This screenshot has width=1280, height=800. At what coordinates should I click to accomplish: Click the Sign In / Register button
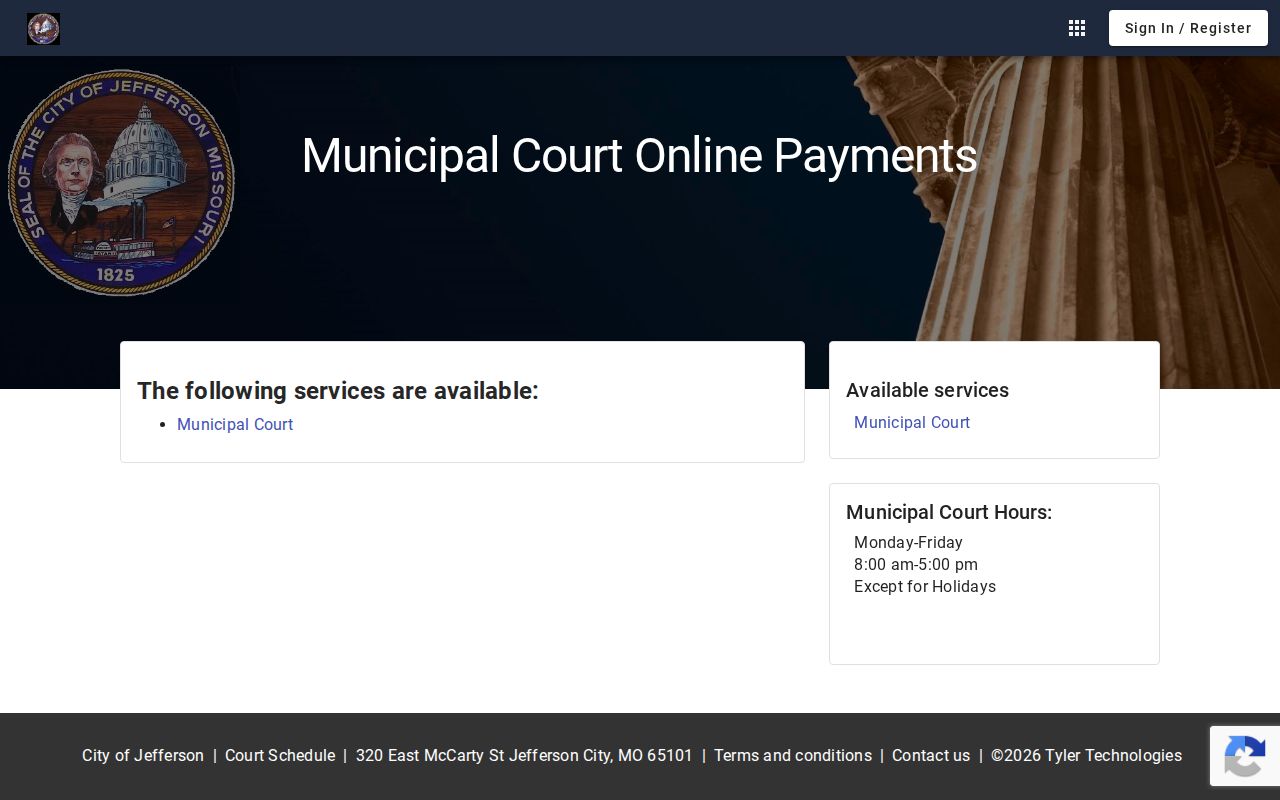click(x=1188, y=28)
